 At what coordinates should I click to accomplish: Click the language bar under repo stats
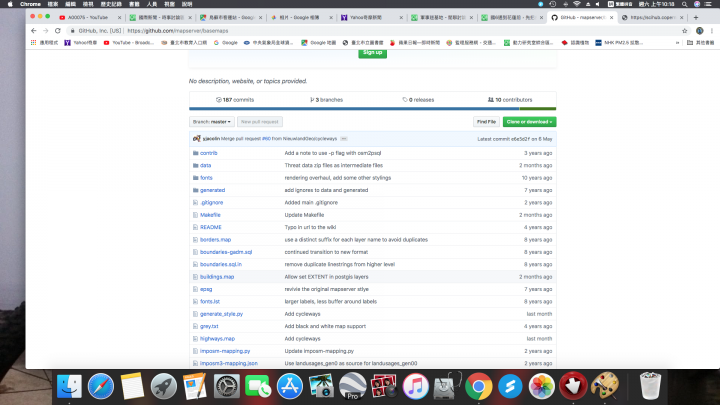[372, 109]
